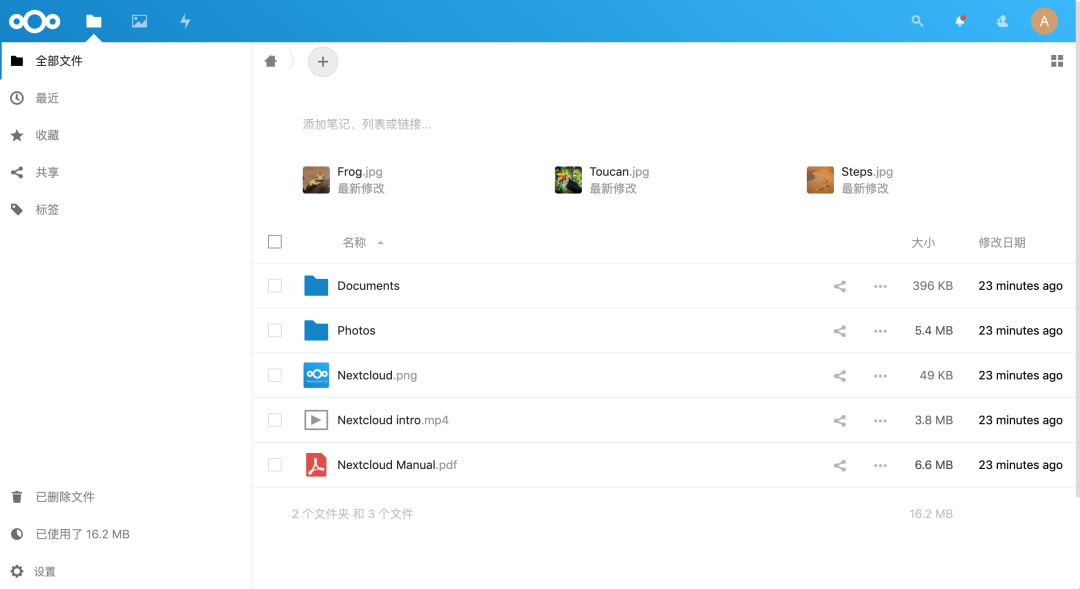The width and height of the screenshot is (1080, 589).
Task: Click the 396 KB size value
Action: point(933,286)
